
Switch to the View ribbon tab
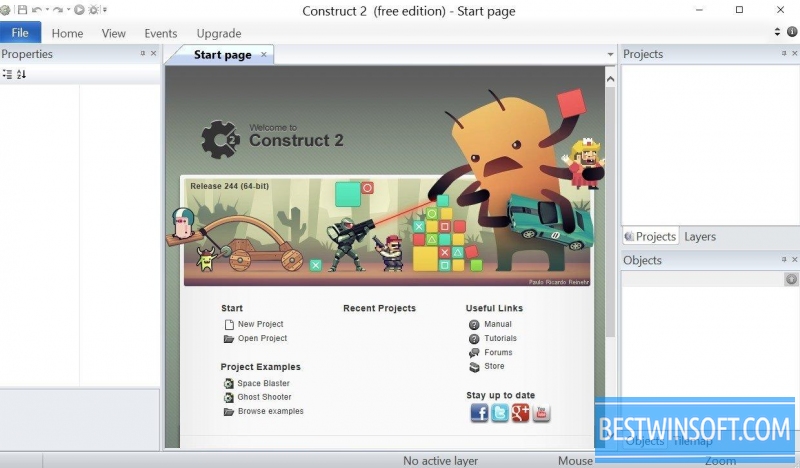113,33
